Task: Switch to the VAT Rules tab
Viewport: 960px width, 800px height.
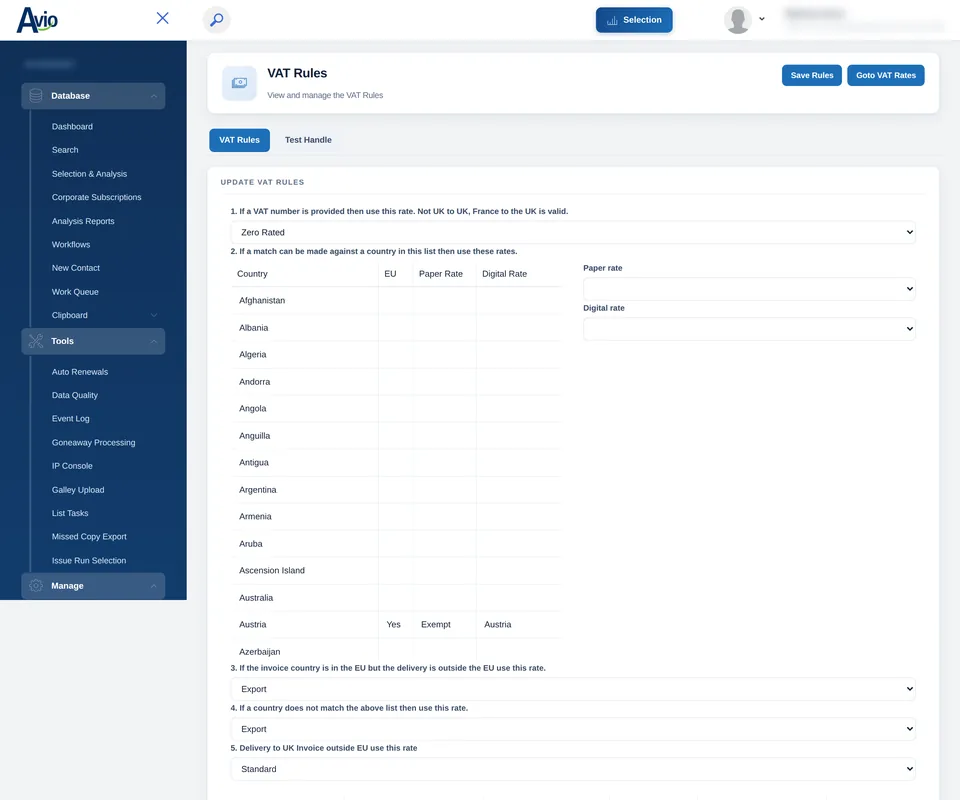Action: 239,140
